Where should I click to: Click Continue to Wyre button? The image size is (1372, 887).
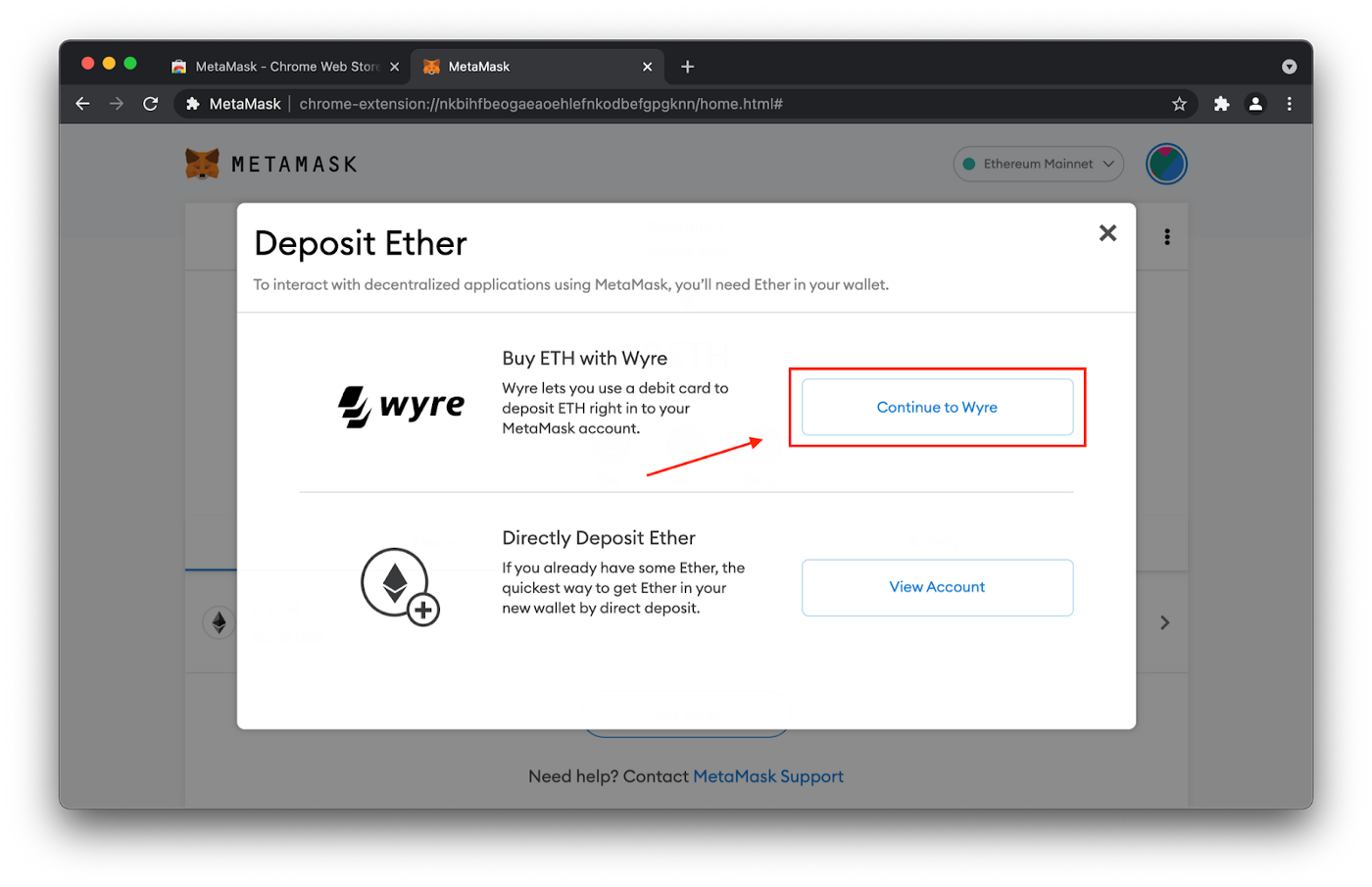click(x=937, y=407)
